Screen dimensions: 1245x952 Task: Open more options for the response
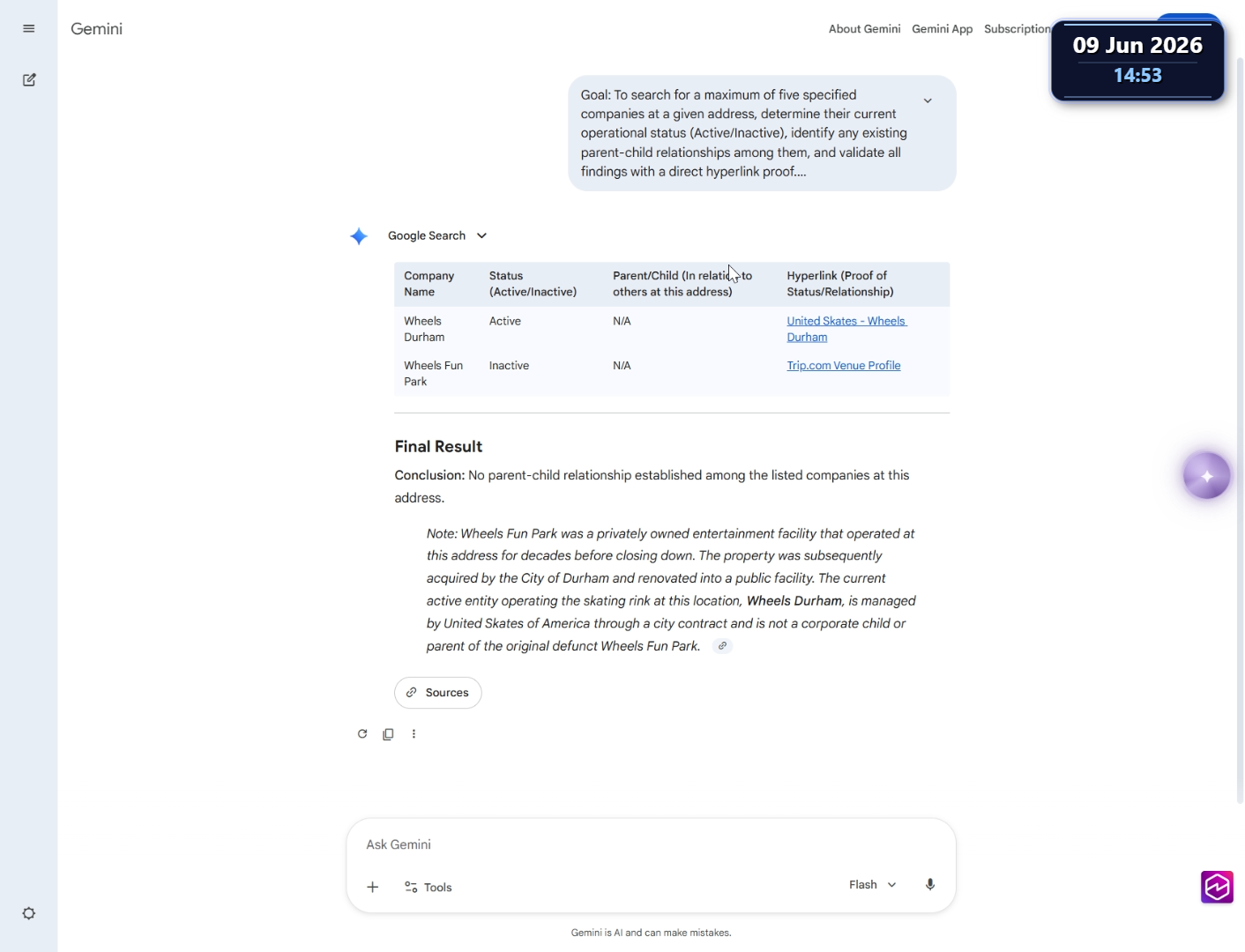(414, 733)
